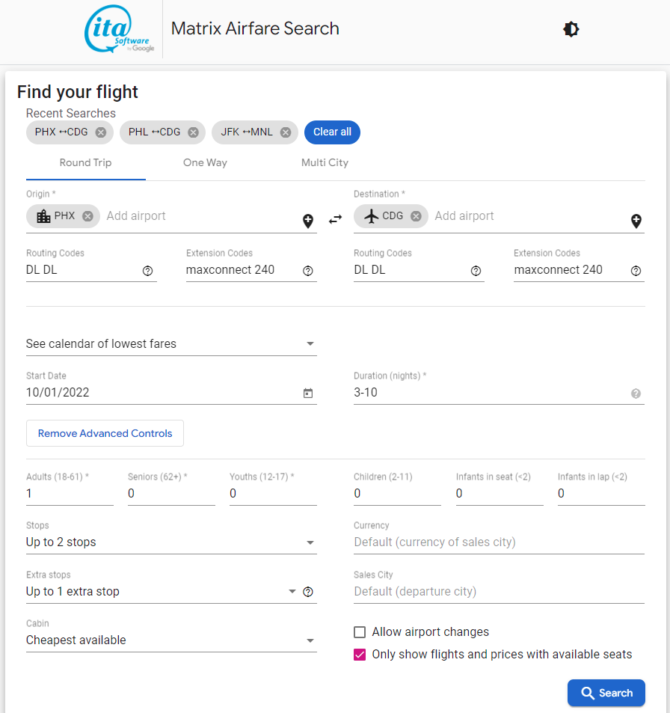This screenshot has height=713, width=670.
Task: Click Remove Advanced Controls button
Action: (105, 433)
